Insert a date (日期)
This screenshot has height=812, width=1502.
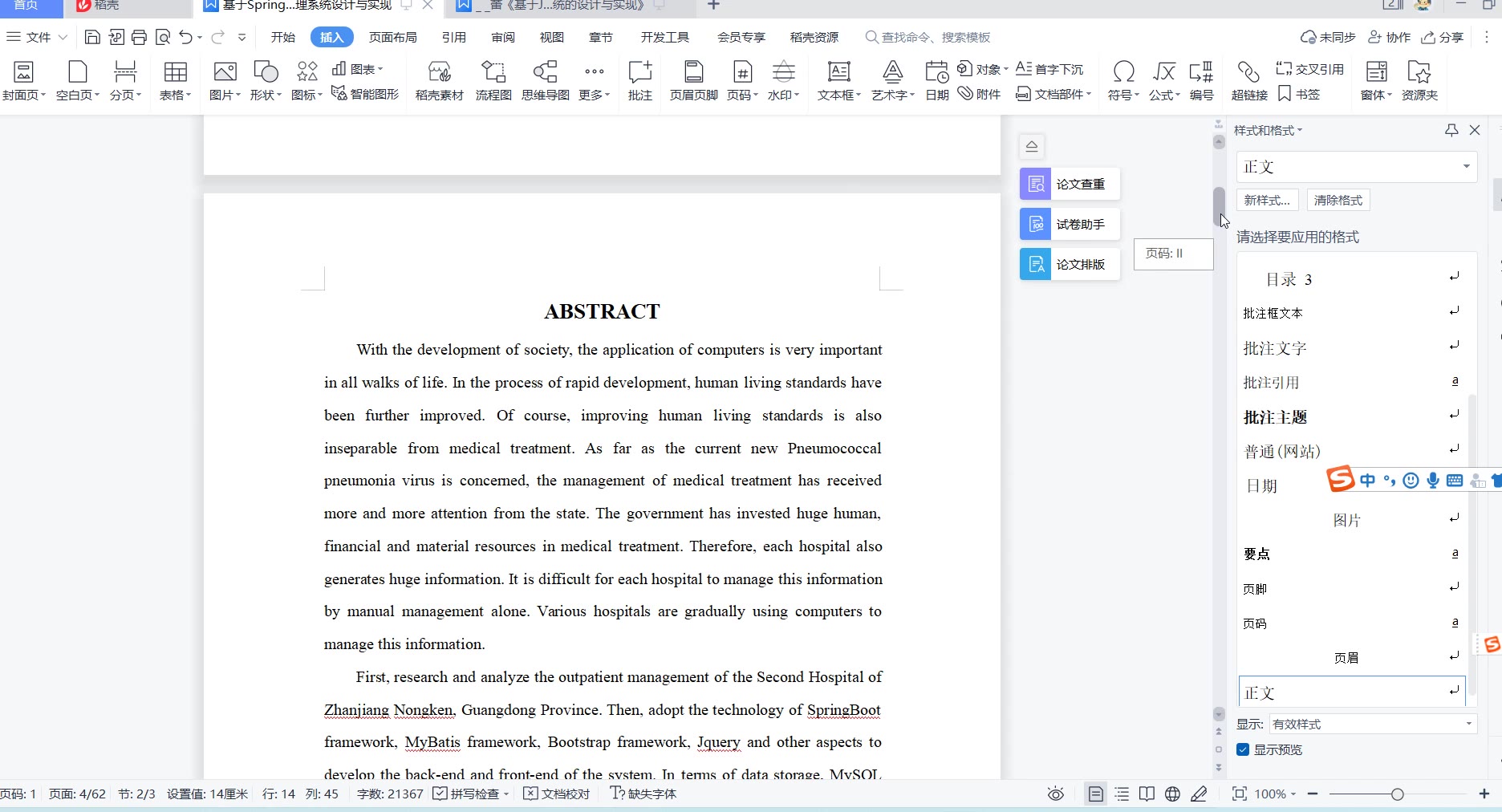pos(936,80)
